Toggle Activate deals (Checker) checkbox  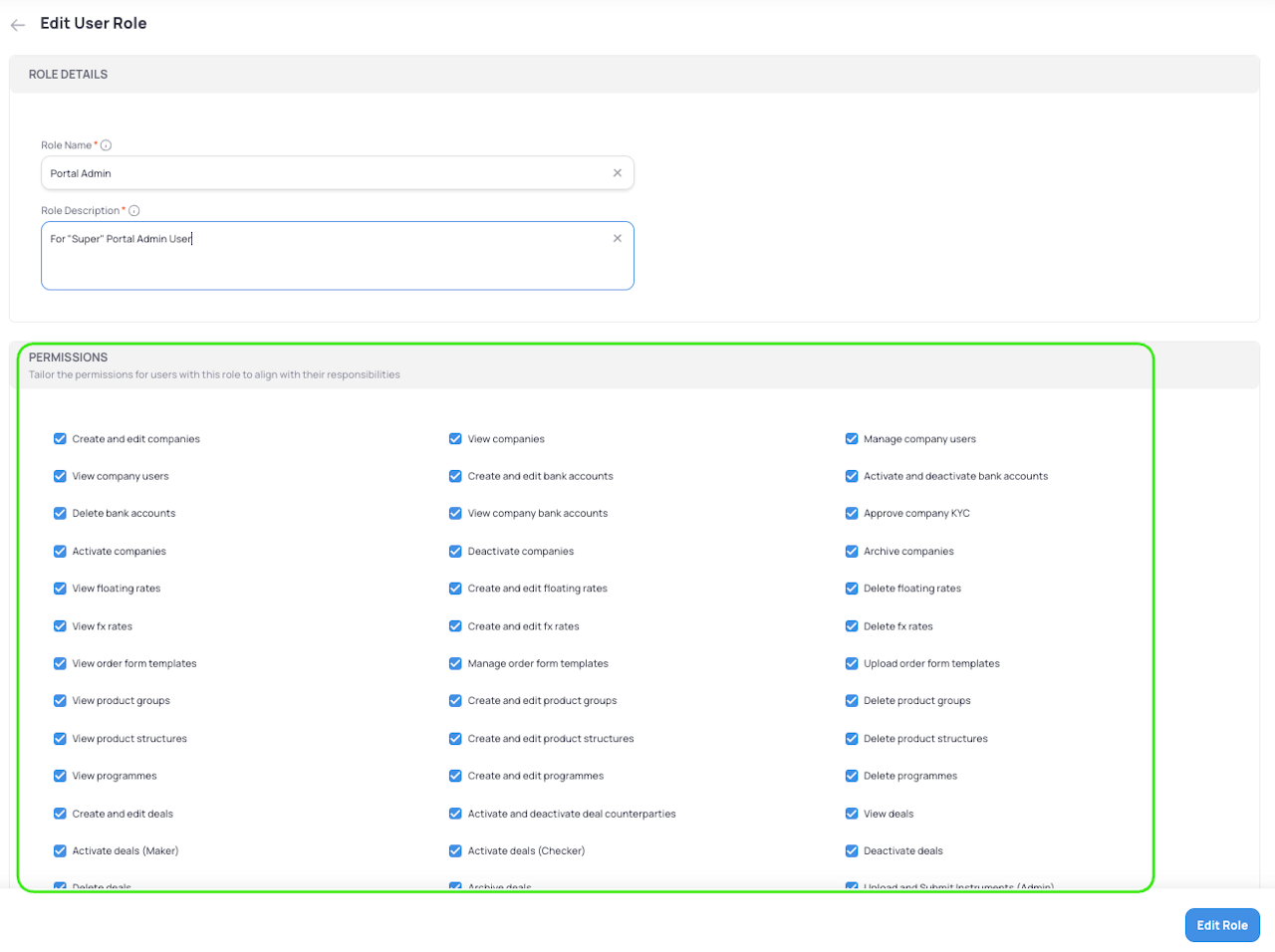(x=455, y=851)
